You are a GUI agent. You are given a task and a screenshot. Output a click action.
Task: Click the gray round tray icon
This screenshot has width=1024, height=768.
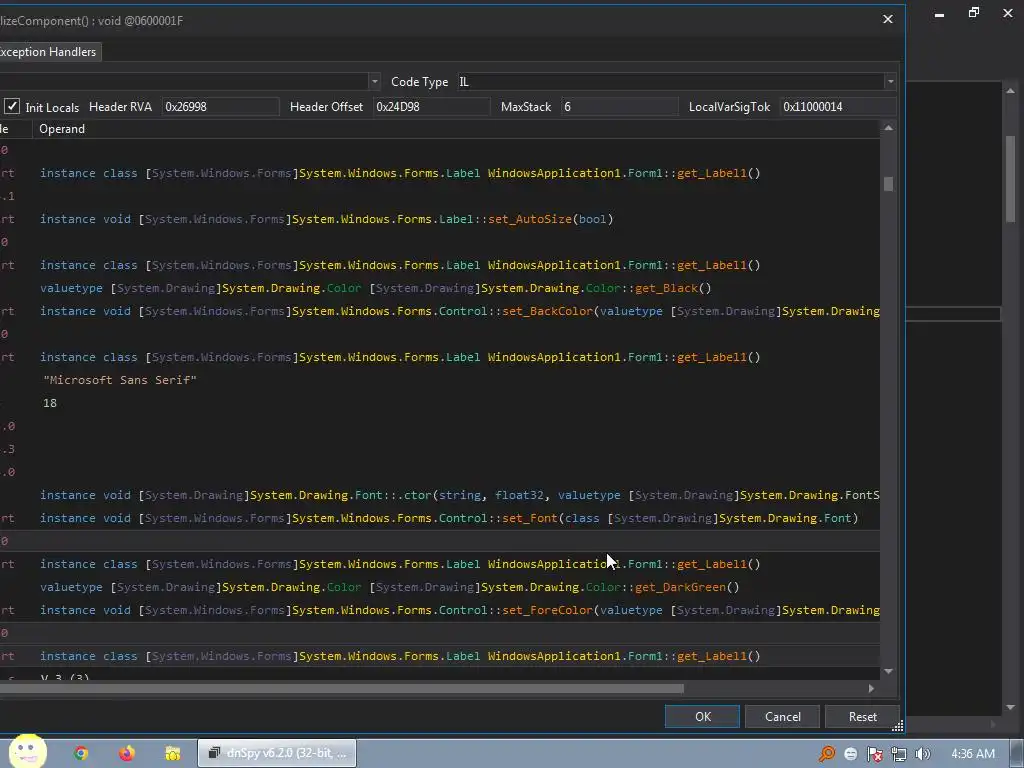850,754
